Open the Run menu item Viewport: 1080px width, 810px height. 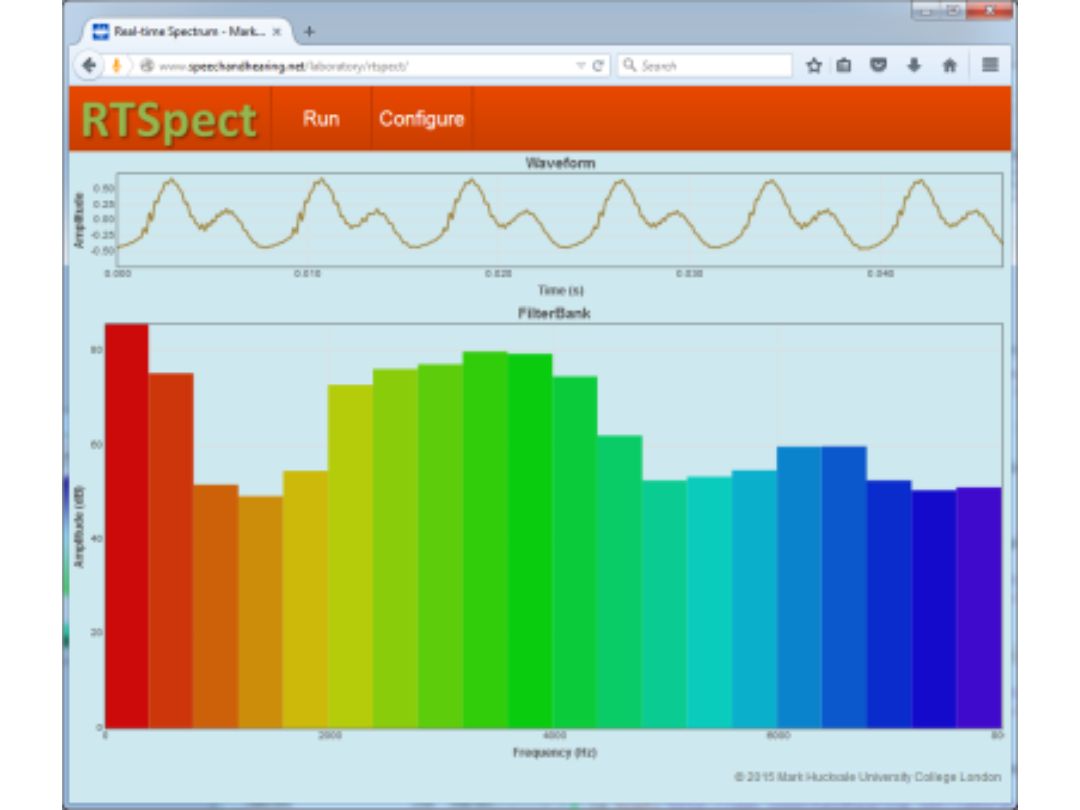(321, 118)
